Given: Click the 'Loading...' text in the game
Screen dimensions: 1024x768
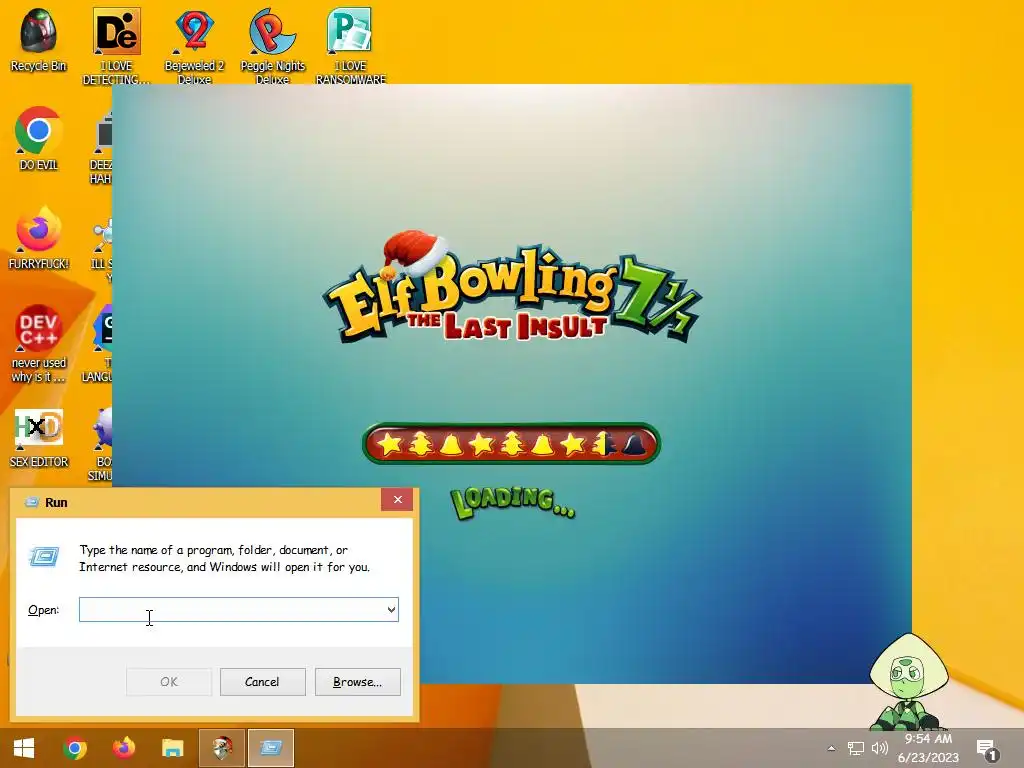Looking at the screenshot, I should point(513,503).
